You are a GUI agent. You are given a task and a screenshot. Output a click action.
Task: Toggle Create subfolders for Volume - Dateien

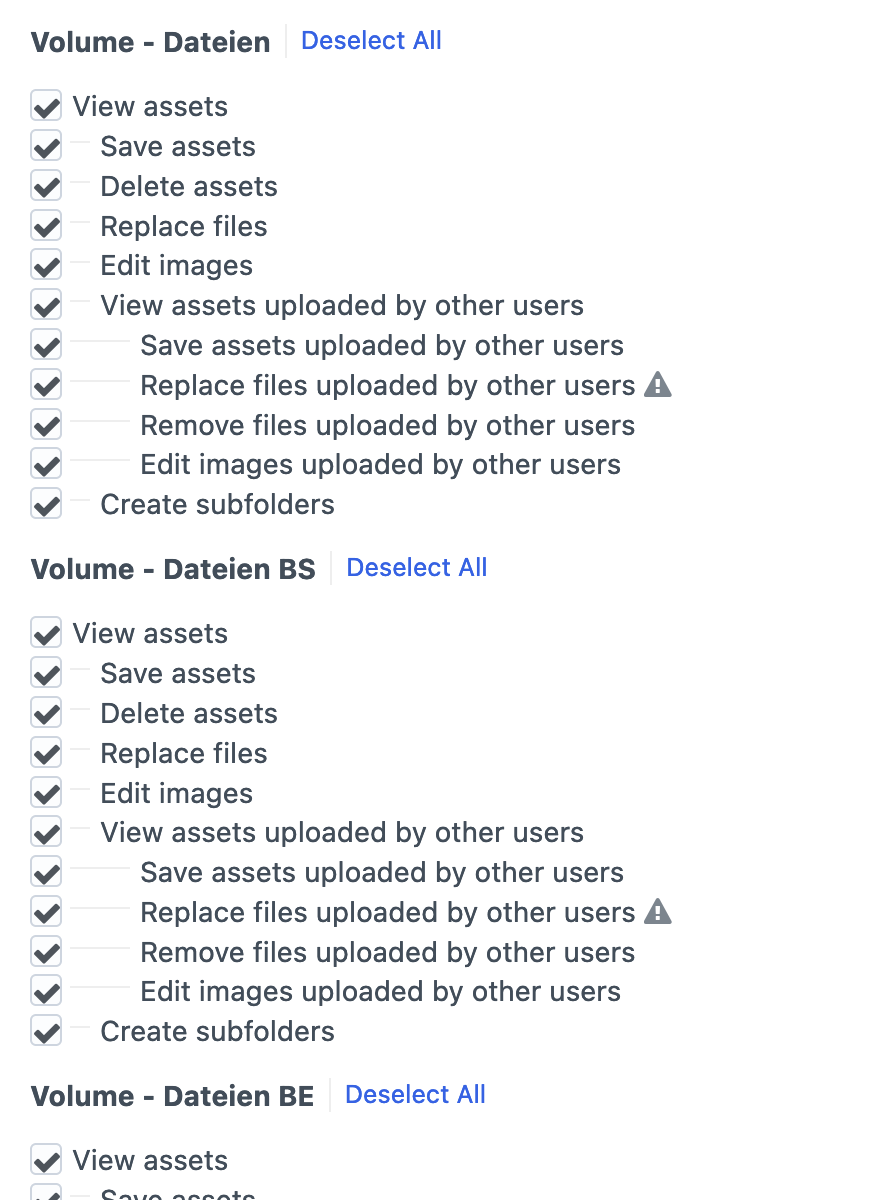[45, 503]
